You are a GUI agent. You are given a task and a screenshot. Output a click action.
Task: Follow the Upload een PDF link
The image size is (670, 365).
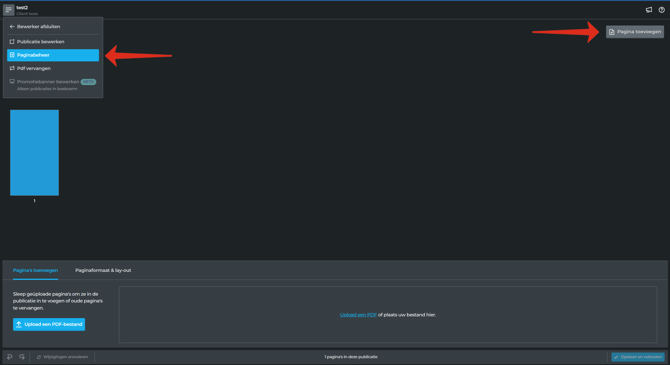coord(358,315)
